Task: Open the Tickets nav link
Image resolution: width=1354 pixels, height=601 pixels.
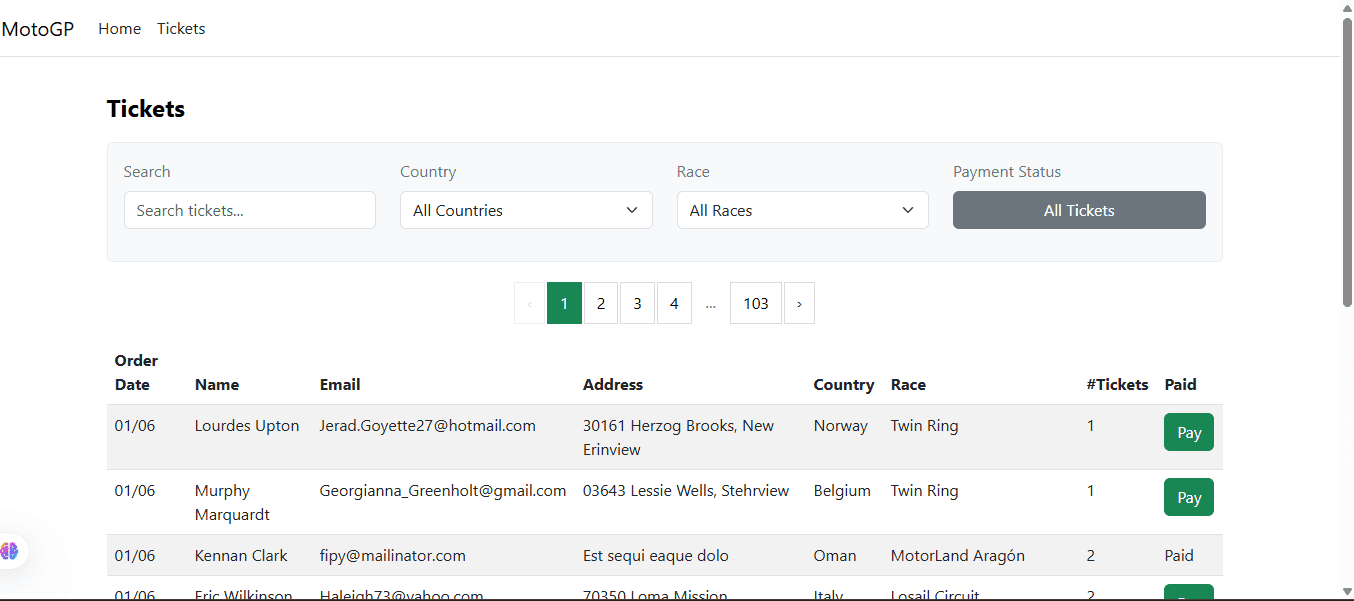Action: tap(181, 29)
